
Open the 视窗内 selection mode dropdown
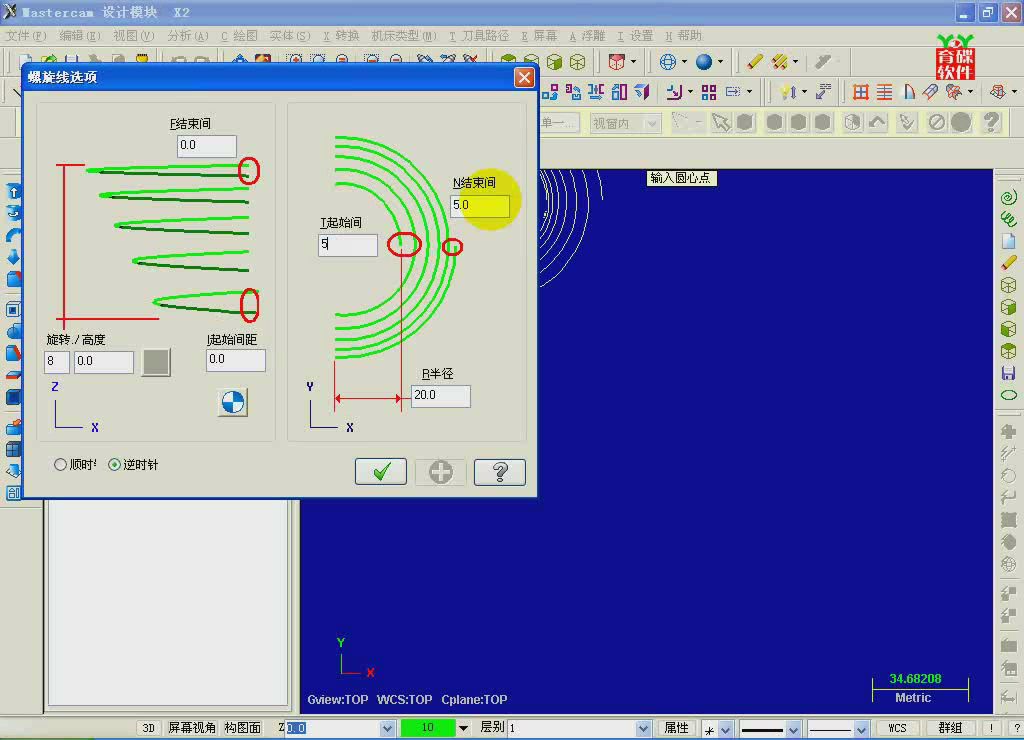651,123
